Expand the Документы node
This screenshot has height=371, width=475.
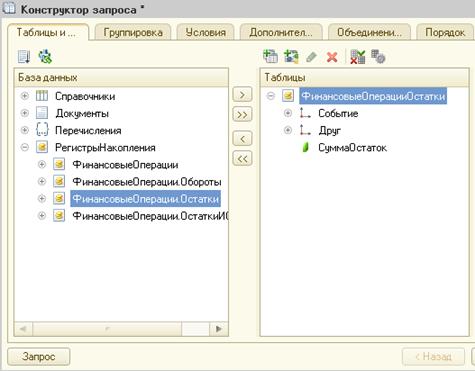coord(25,113)
